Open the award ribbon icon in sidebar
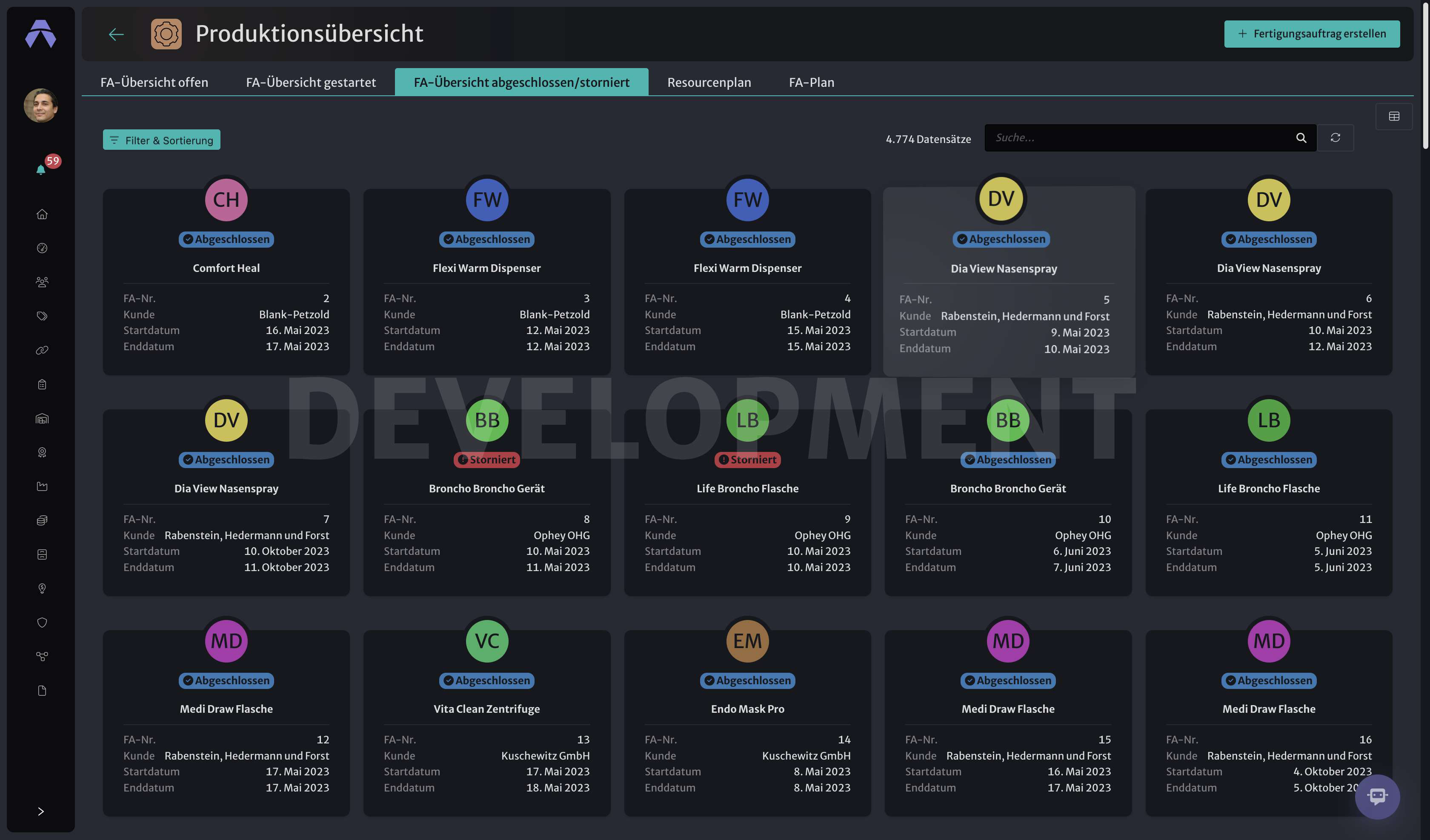The height and width of the screenshot is (840, 1430). pos(41,452)
